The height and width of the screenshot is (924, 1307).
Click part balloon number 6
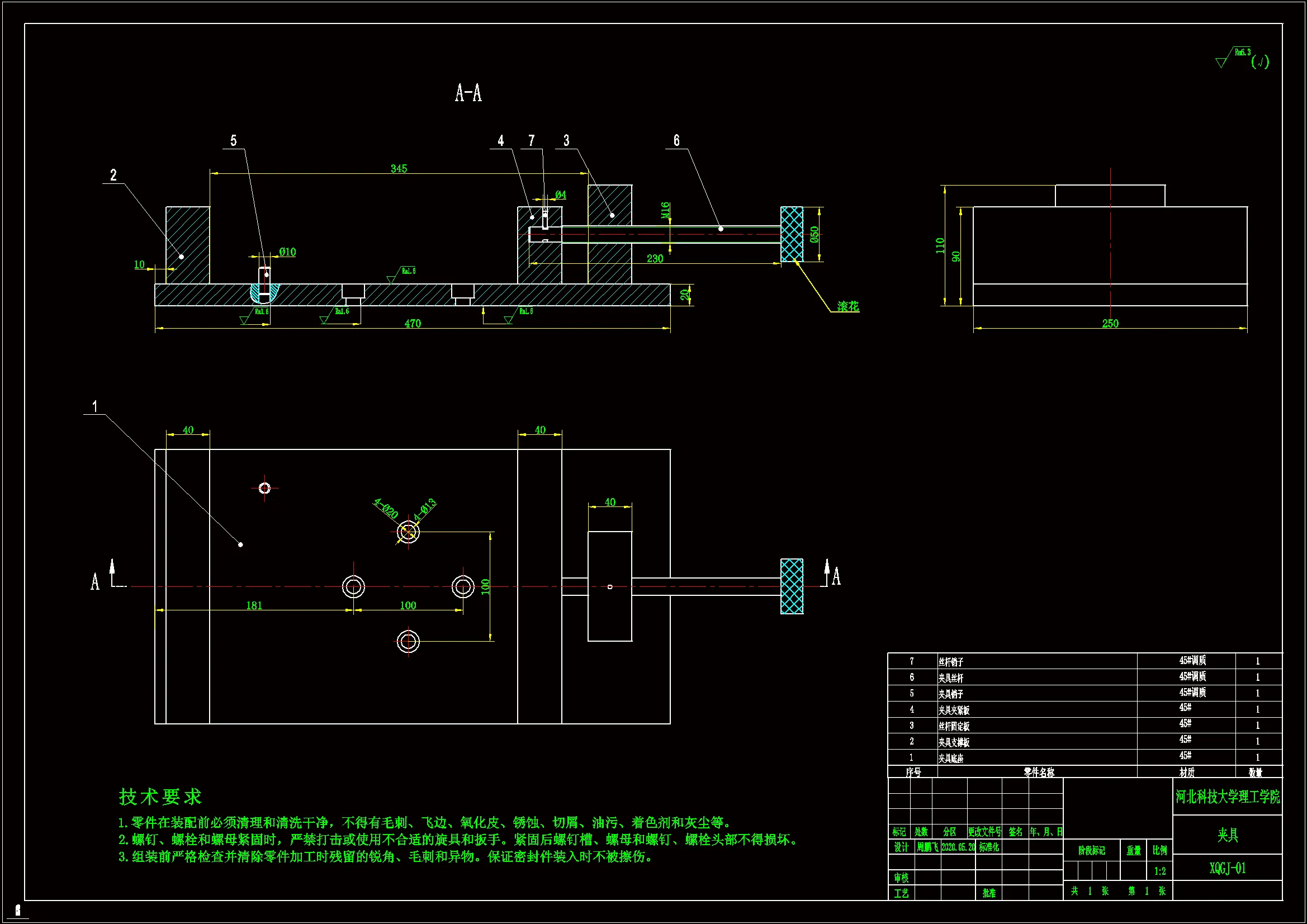point(676,141)
